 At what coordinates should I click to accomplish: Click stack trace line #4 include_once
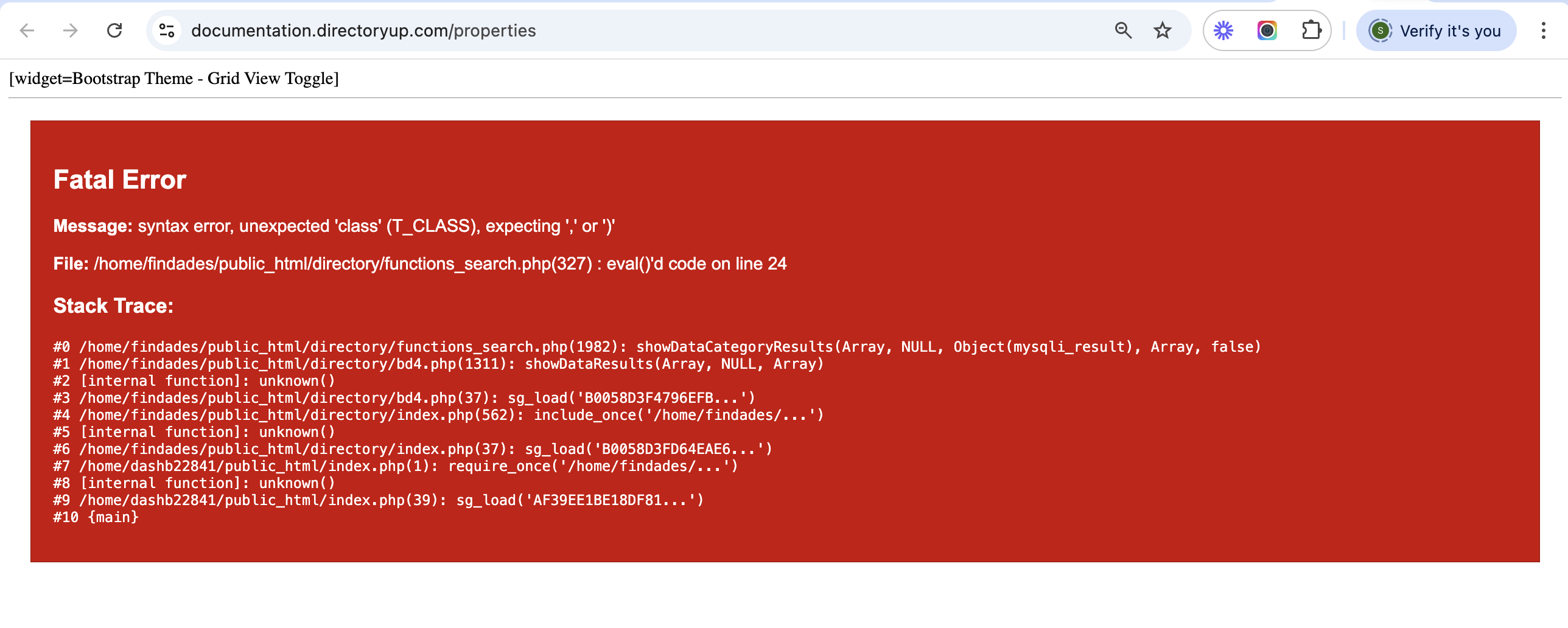(x=438, y=415)
